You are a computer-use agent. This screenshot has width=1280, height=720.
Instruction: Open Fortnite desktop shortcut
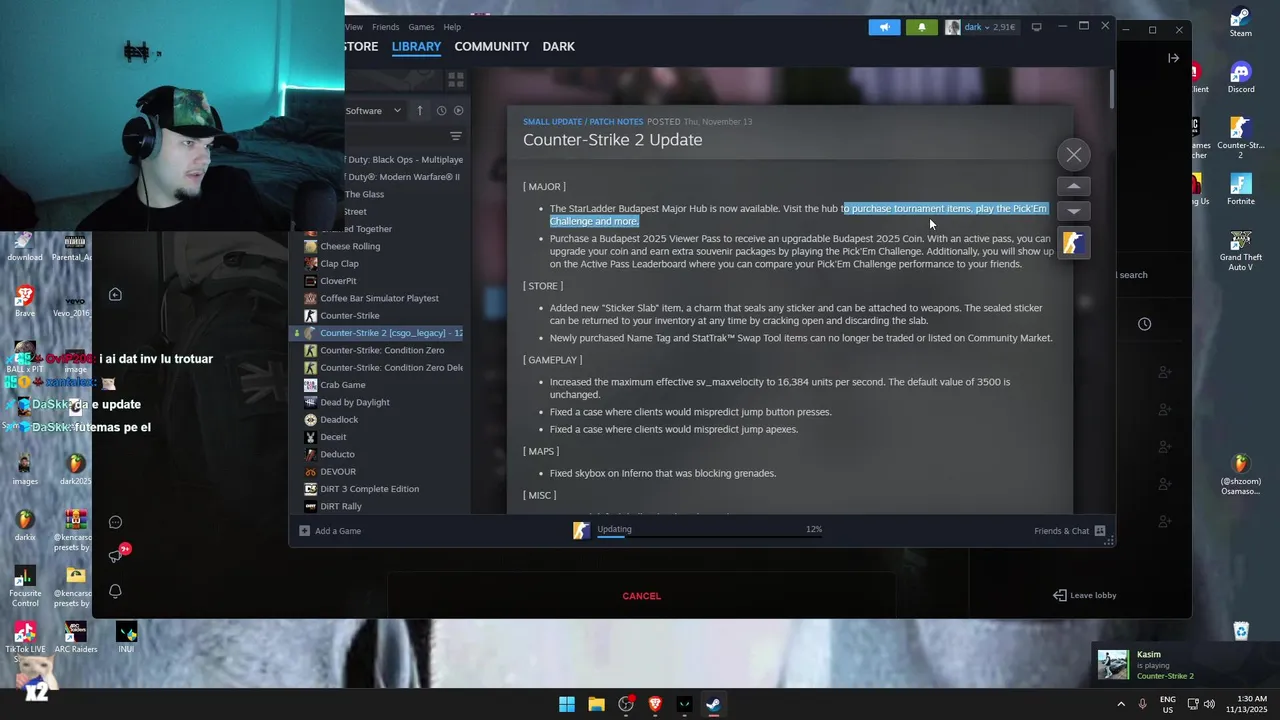(x=1241, y=190)
